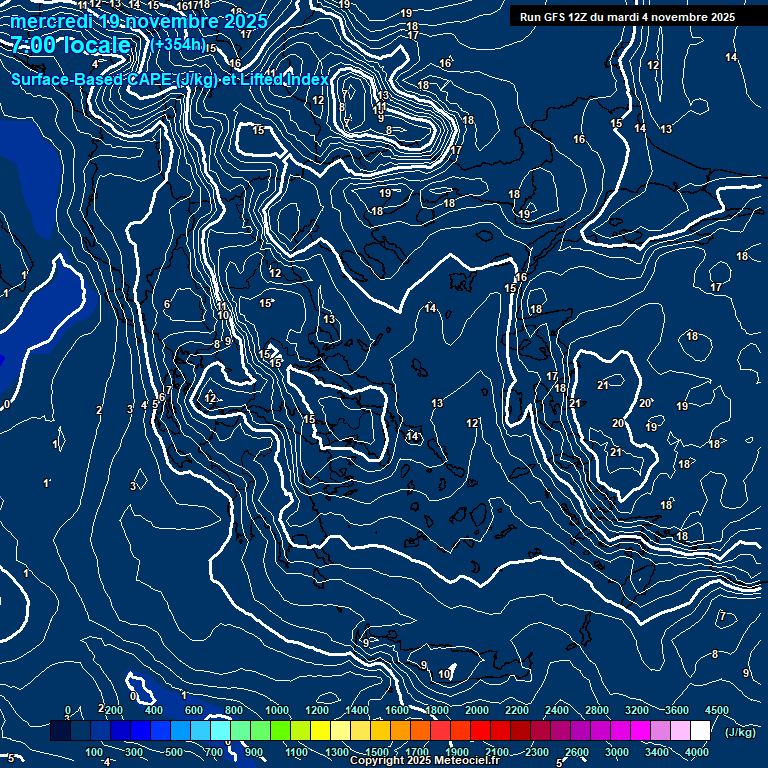768x768 pixels.
Task: Click the "1600" legend value
Action: tap(397, 710)
